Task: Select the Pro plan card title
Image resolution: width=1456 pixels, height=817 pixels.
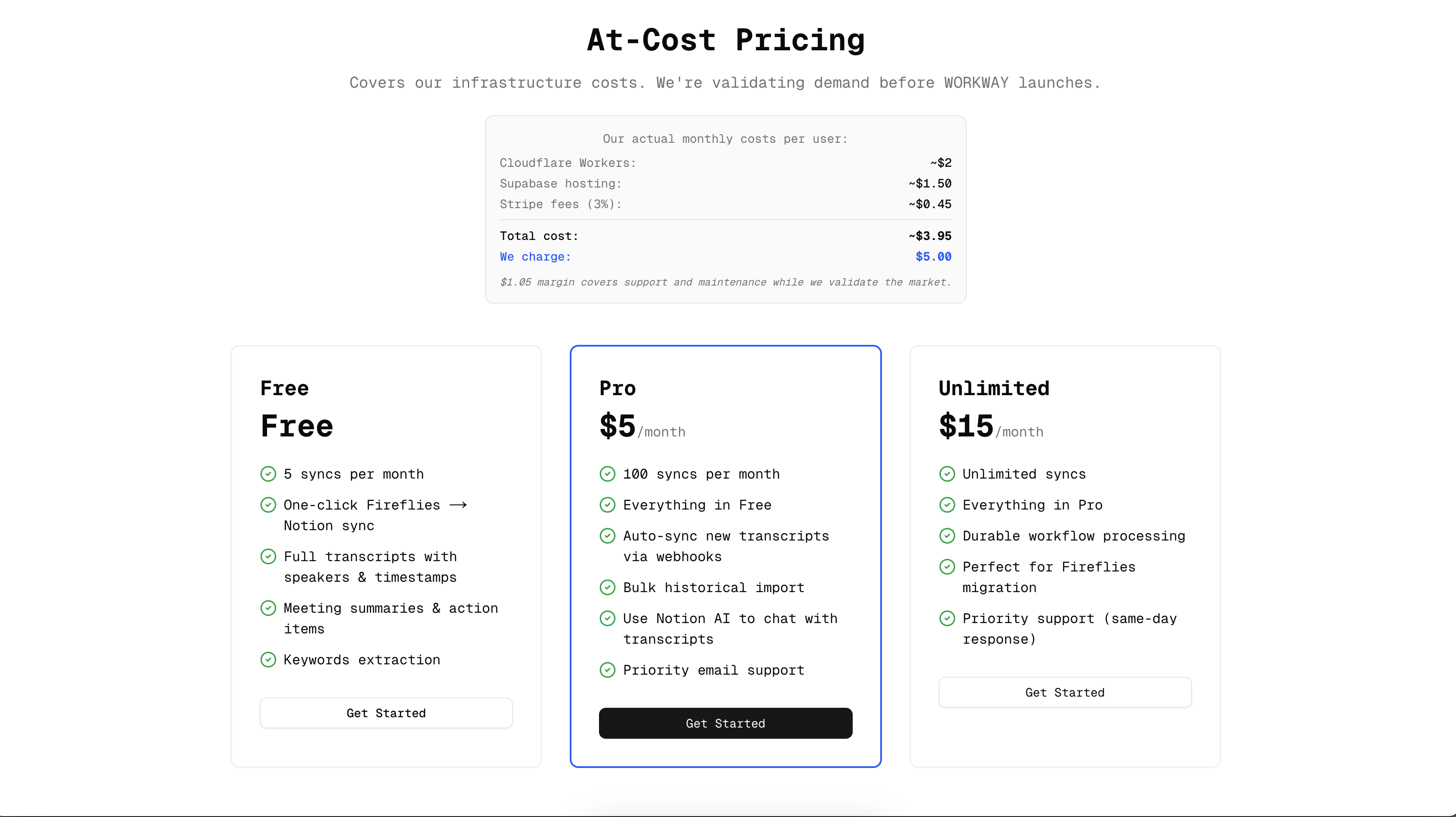Action: pyautogui.click(x=618, y=388)
